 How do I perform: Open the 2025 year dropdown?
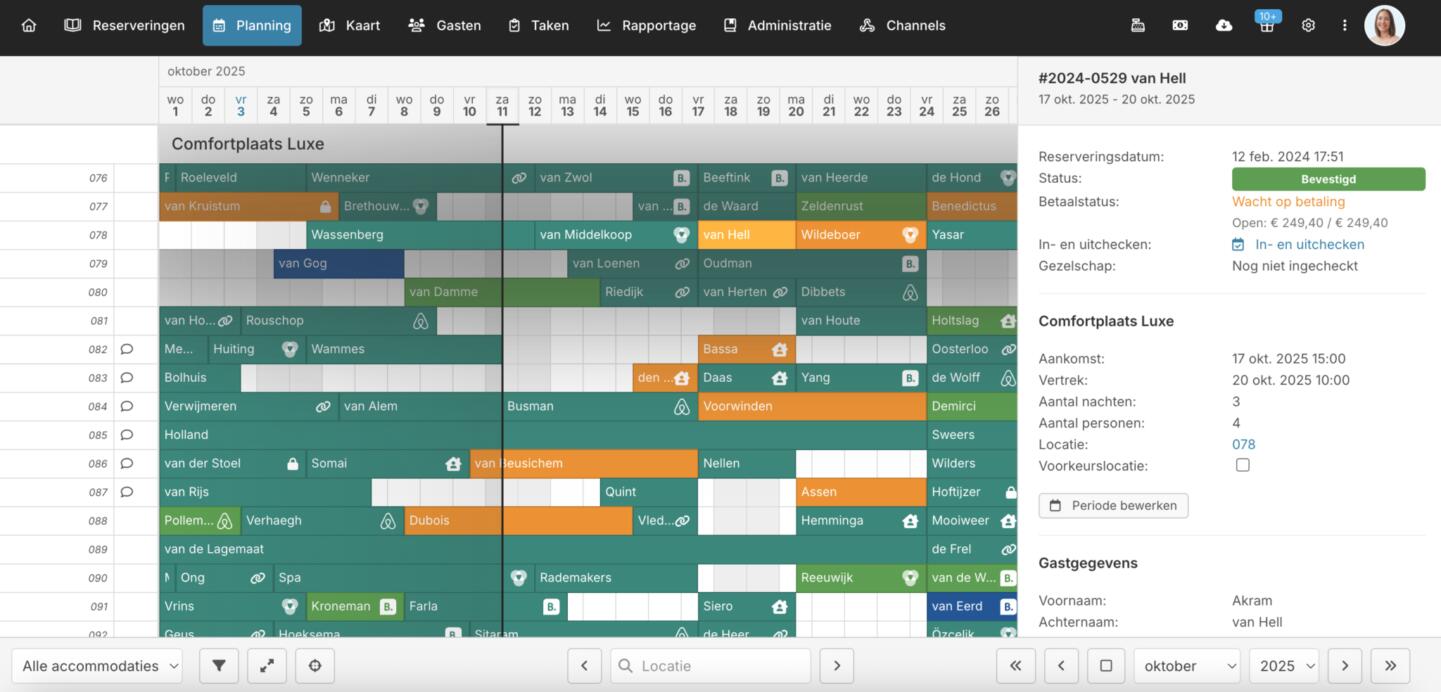point(1283,666)
